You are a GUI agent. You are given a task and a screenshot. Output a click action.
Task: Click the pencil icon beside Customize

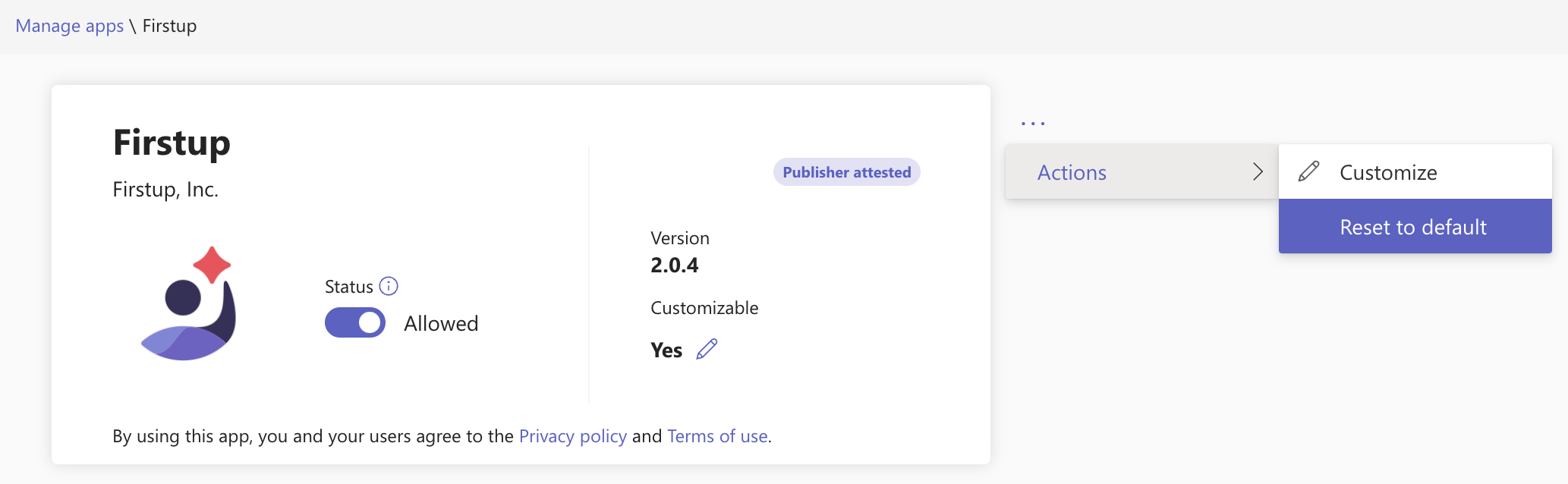click(x=1309, y=171)
